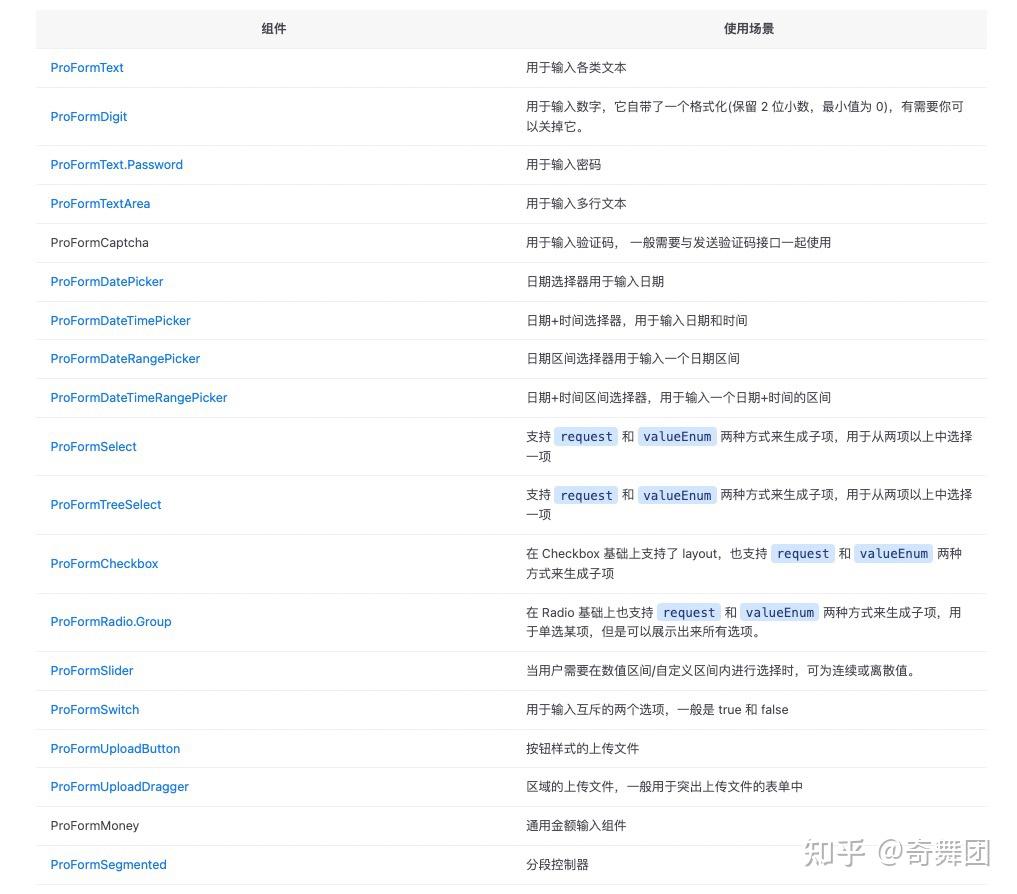Click the request code tag beside ProFormSelect
Image resolution: width=1017 pixels, height=894 pixels.
click(586, 436)
